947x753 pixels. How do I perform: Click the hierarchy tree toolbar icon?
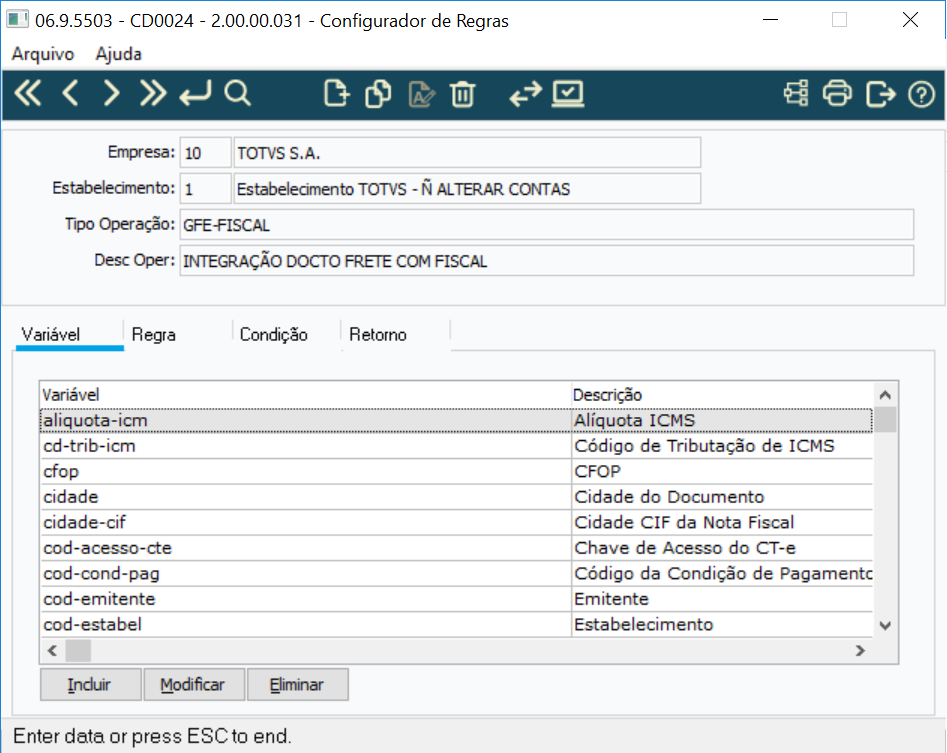pyautogui.click(x=796, y=94)
